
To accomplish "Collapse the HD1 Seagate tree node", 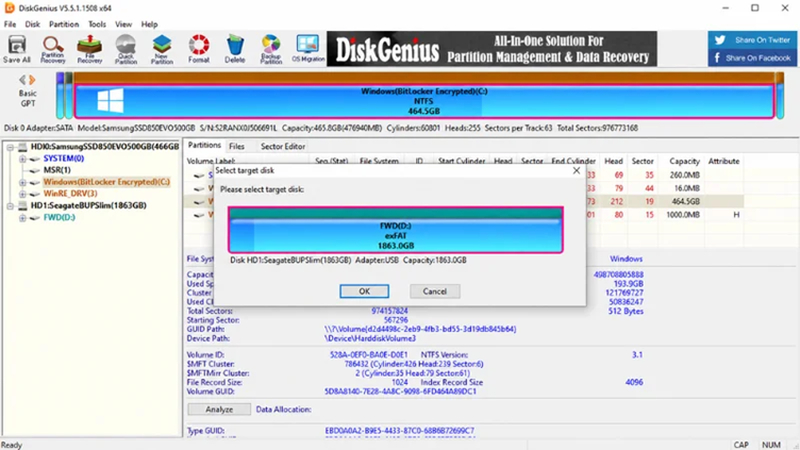I will coord(10,206).
